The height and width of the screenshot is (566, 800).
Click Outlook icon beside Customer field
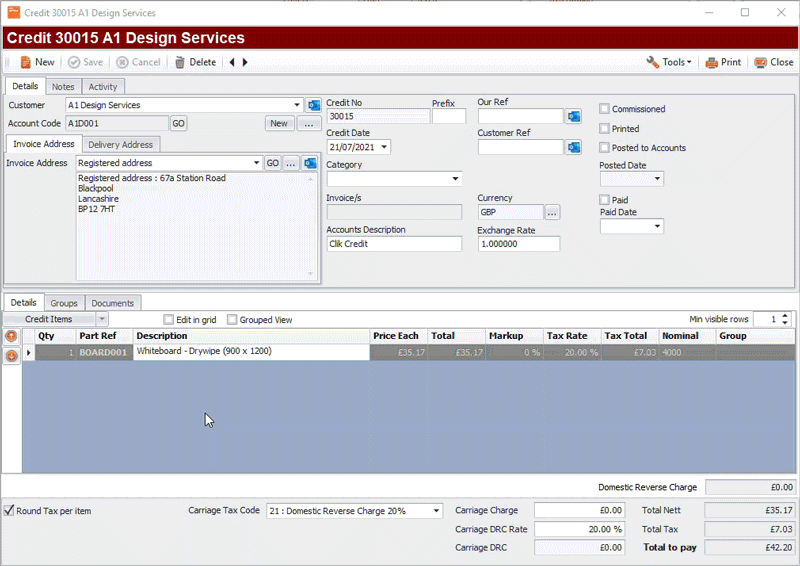[x=314, y=105]
